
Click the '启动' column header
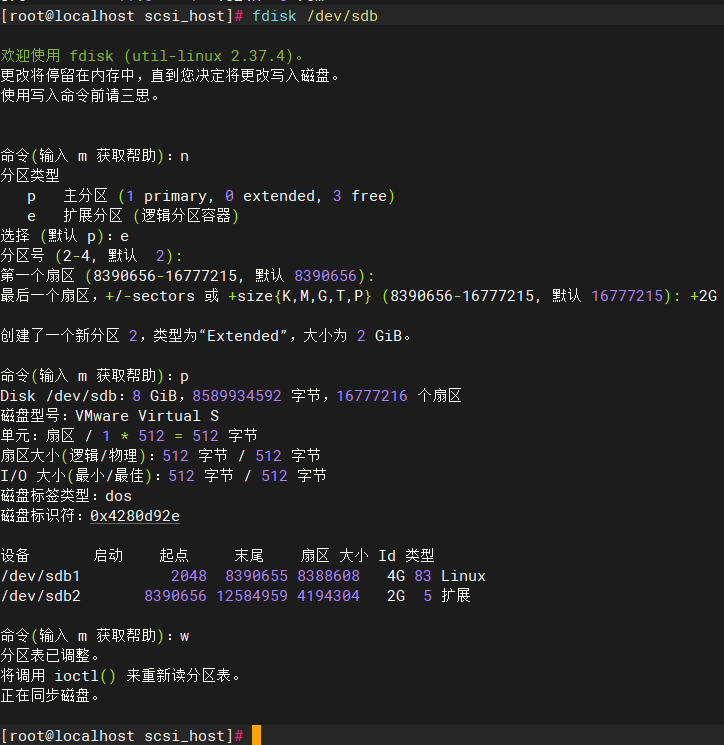[108, 555]
